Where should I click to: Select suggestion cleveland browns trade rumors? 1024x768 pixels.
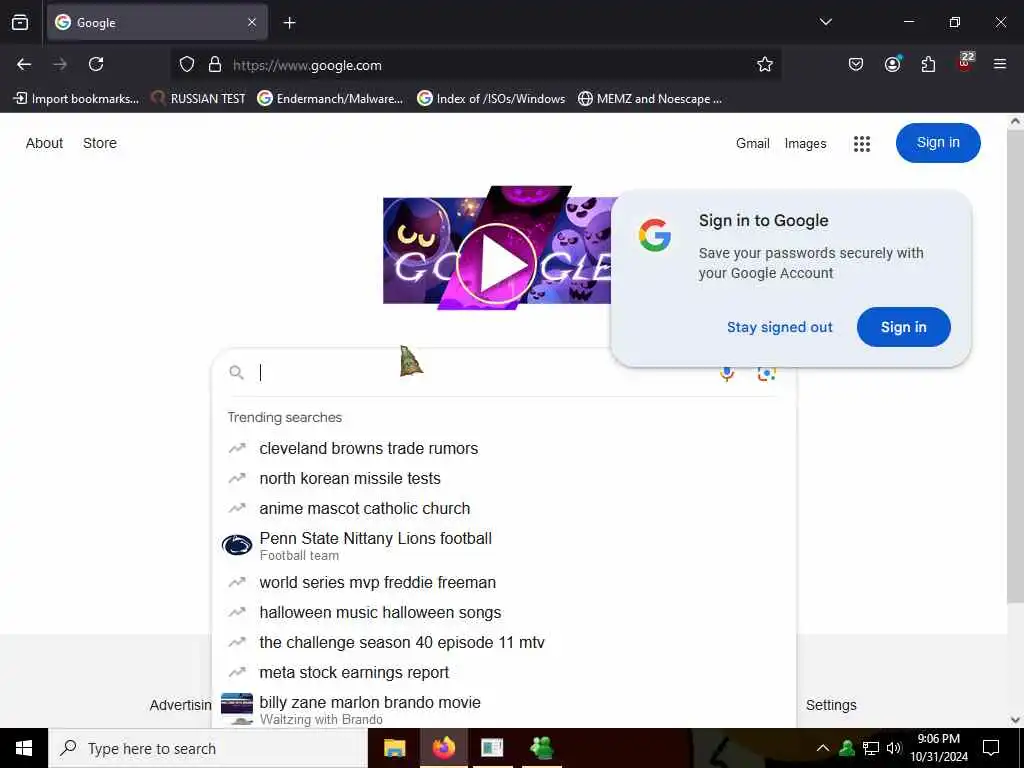tap(504, 449)
